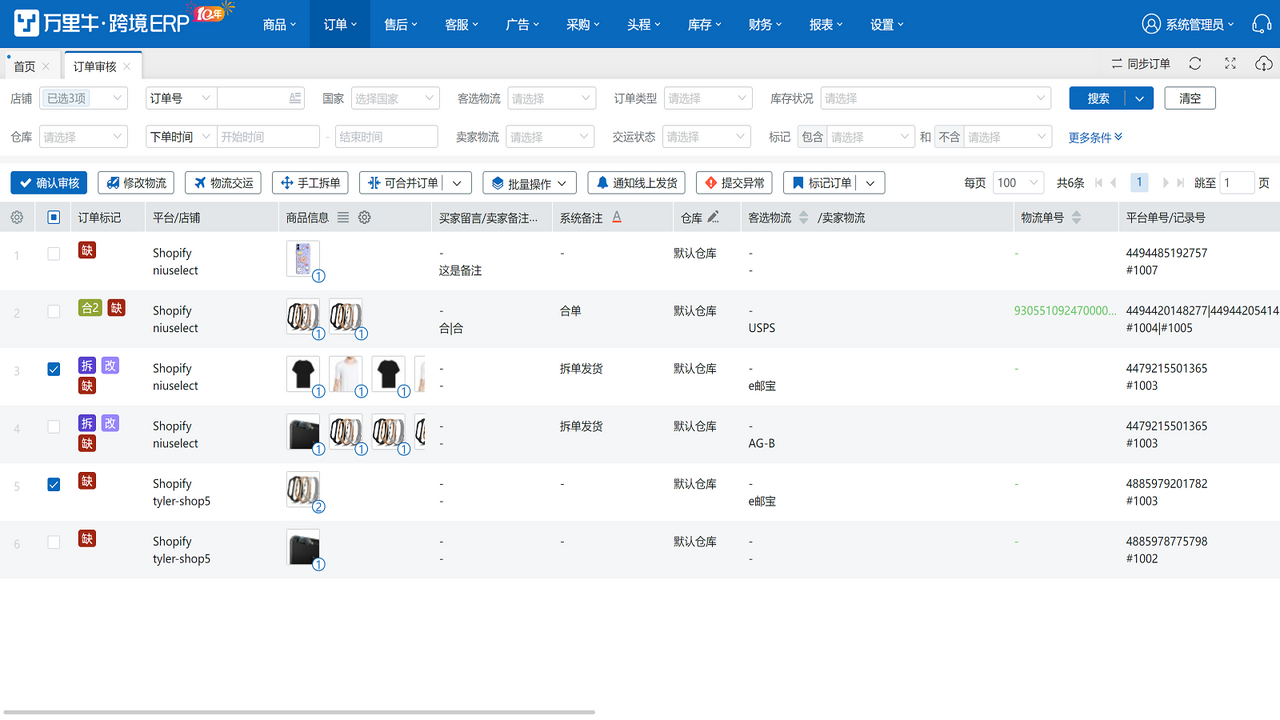Close the 首页 tab
This screenshot has height=720, width=1280.
click(x=46, y=66)
